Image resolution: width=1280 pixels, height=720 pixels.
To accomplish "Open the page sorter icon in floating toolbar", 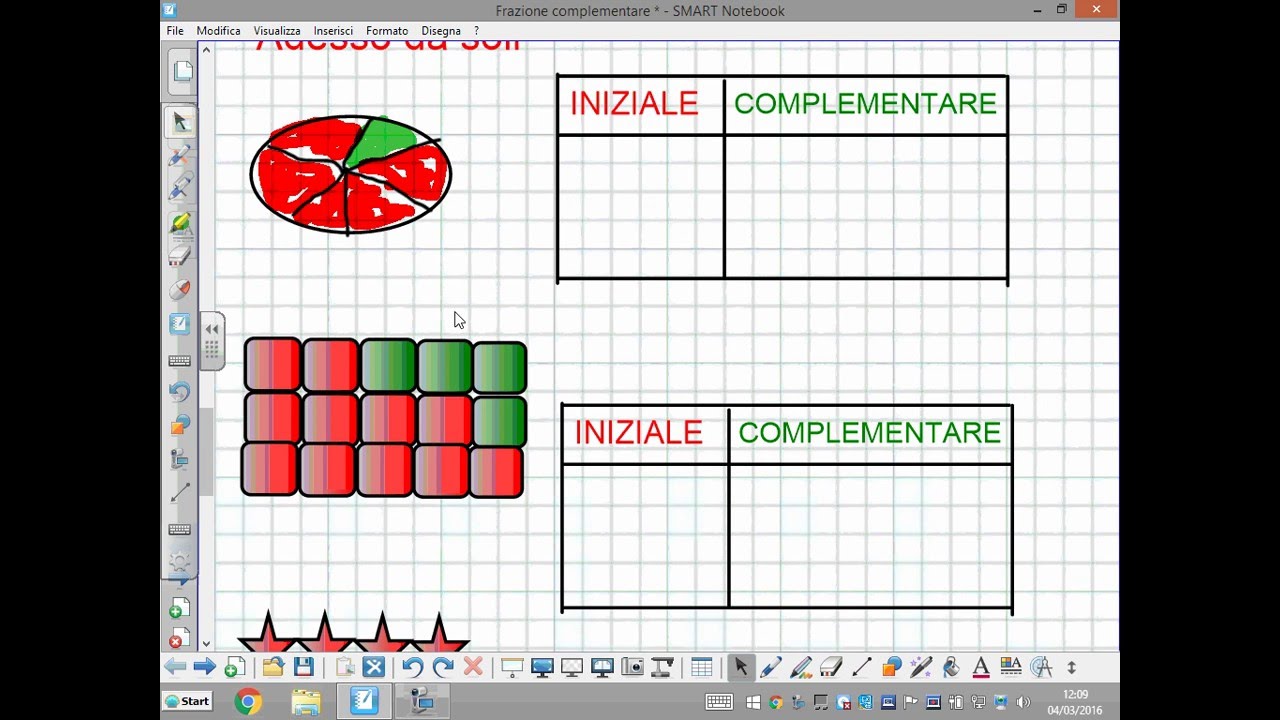I will pos(182,71).
